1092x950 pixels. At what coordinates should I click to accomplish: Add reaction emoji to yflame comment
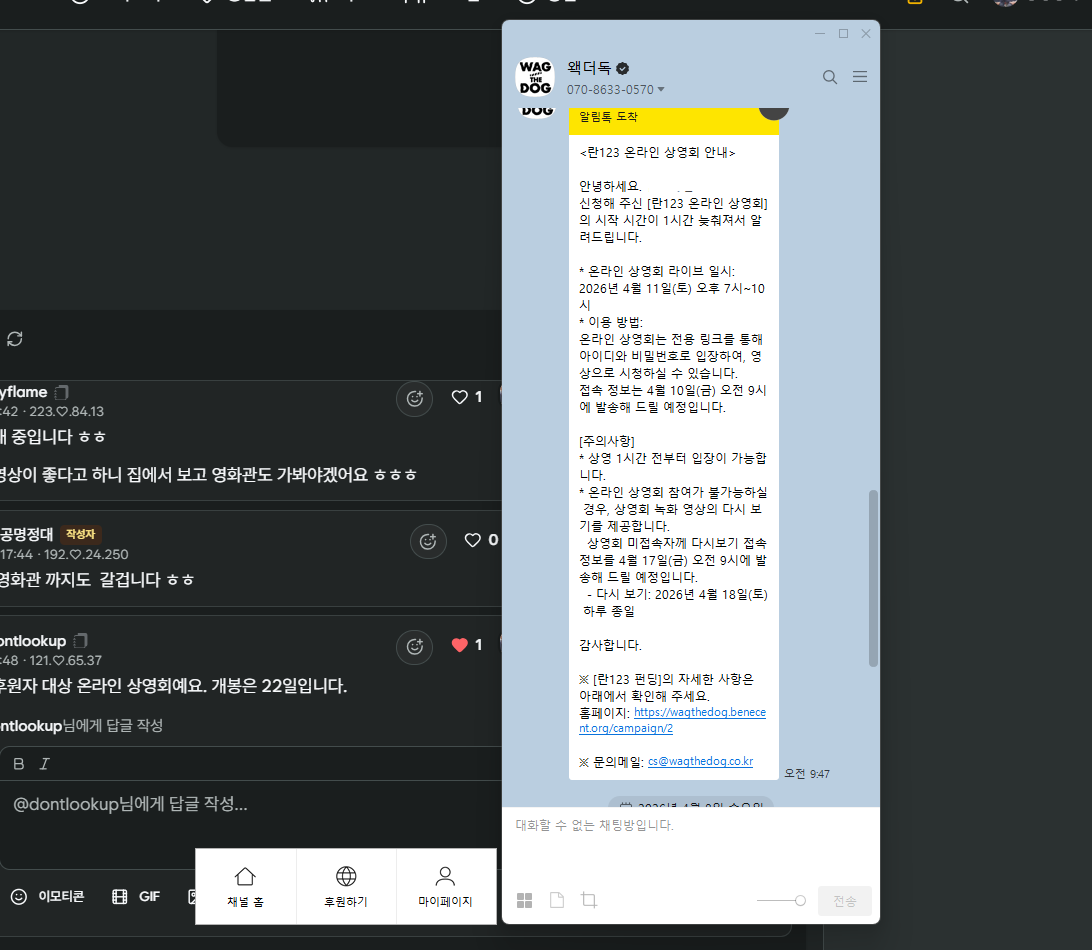point(414,398)
